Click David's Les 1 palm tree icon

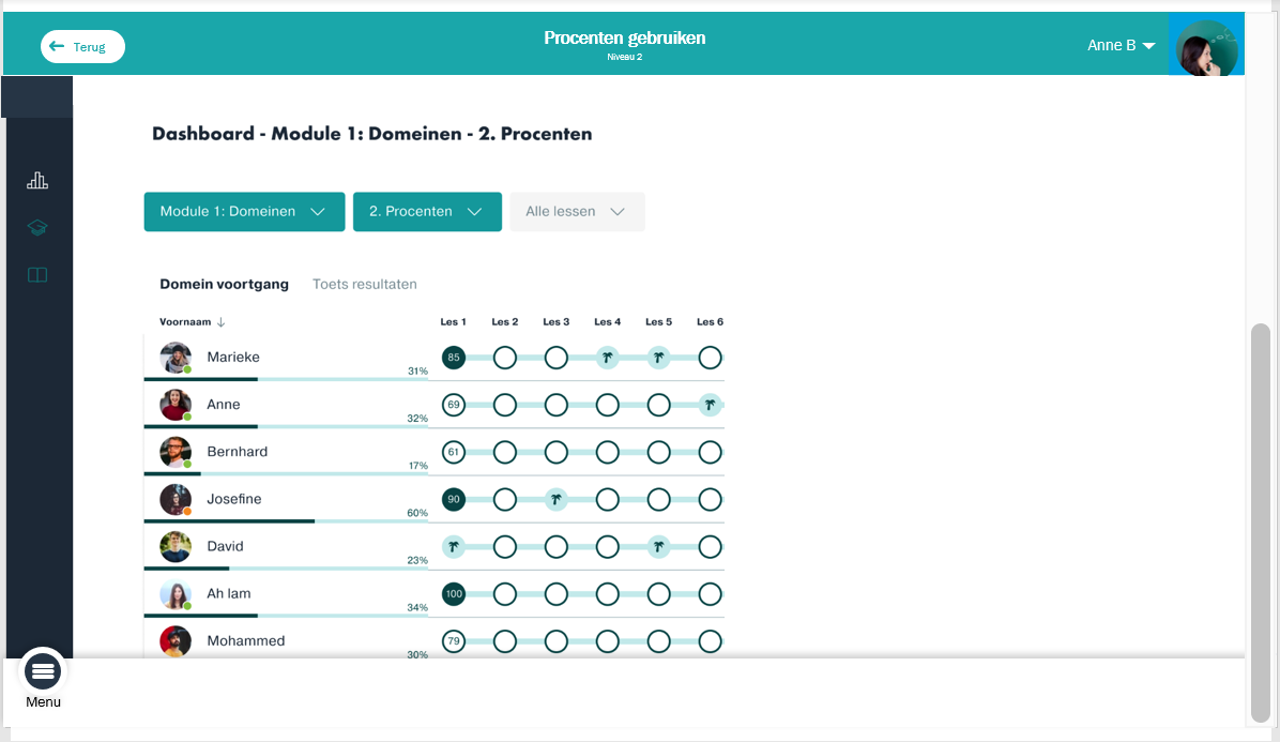click(x=454, y=547)
